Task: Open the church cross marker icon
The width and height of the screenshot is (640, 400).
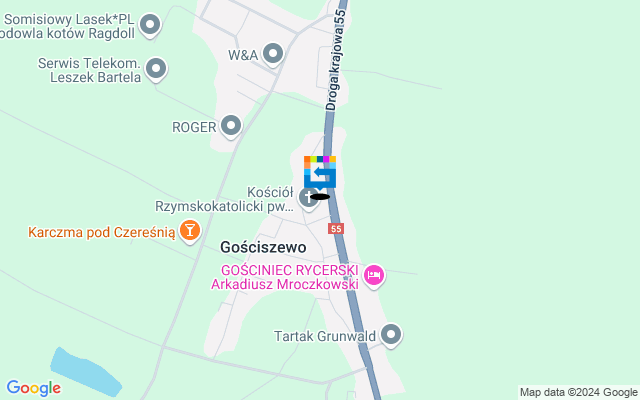Action: tap(308, 198)
